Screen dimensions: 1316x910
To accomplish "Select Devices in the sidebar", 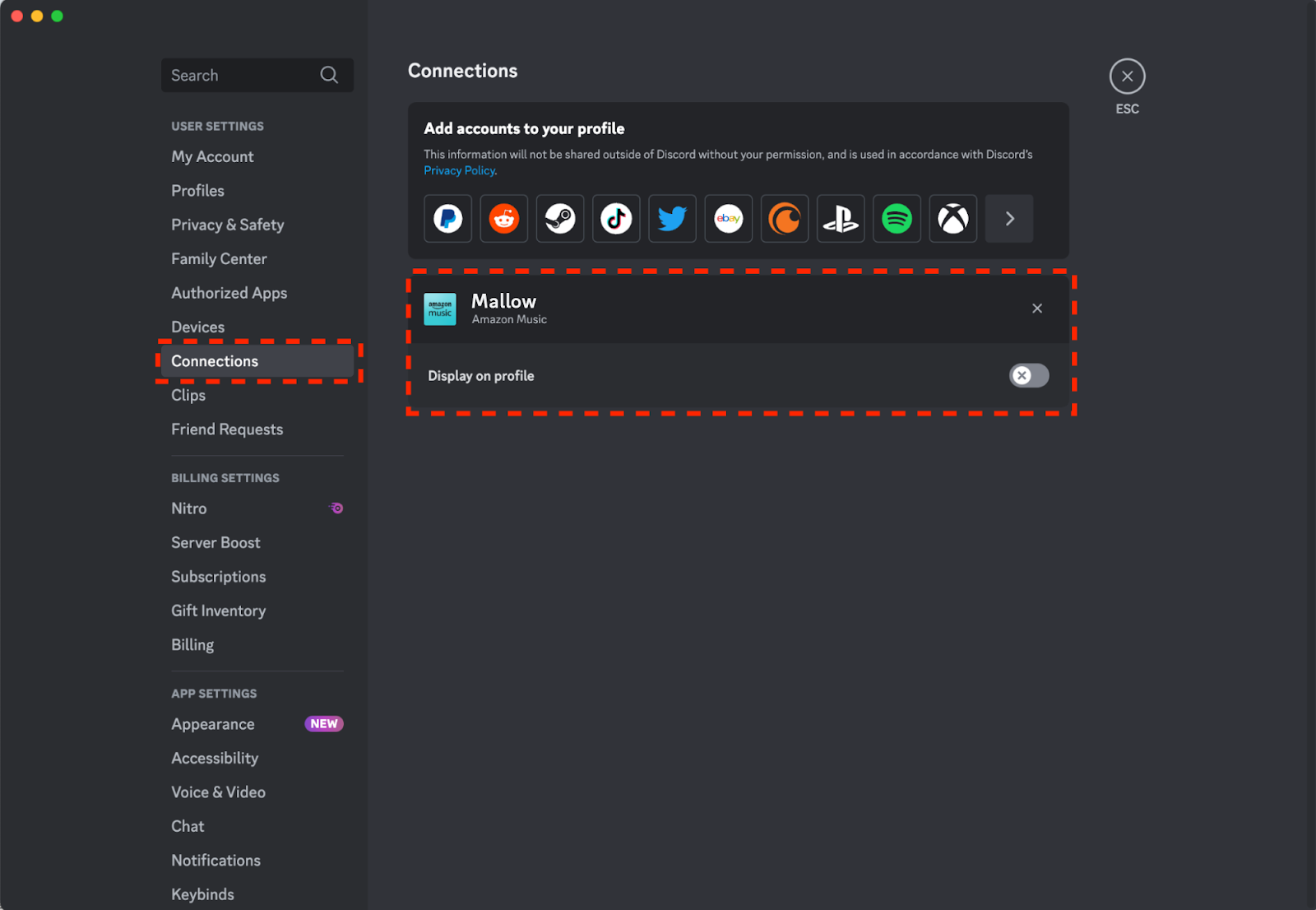I will click(257, 327).
